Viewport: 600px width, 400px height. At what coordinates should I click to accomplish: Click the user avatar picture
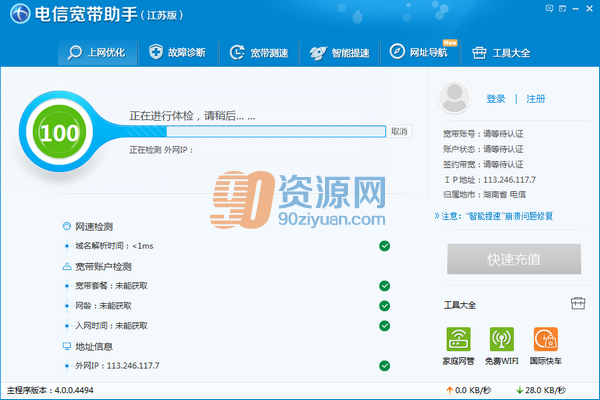(454, 97)
